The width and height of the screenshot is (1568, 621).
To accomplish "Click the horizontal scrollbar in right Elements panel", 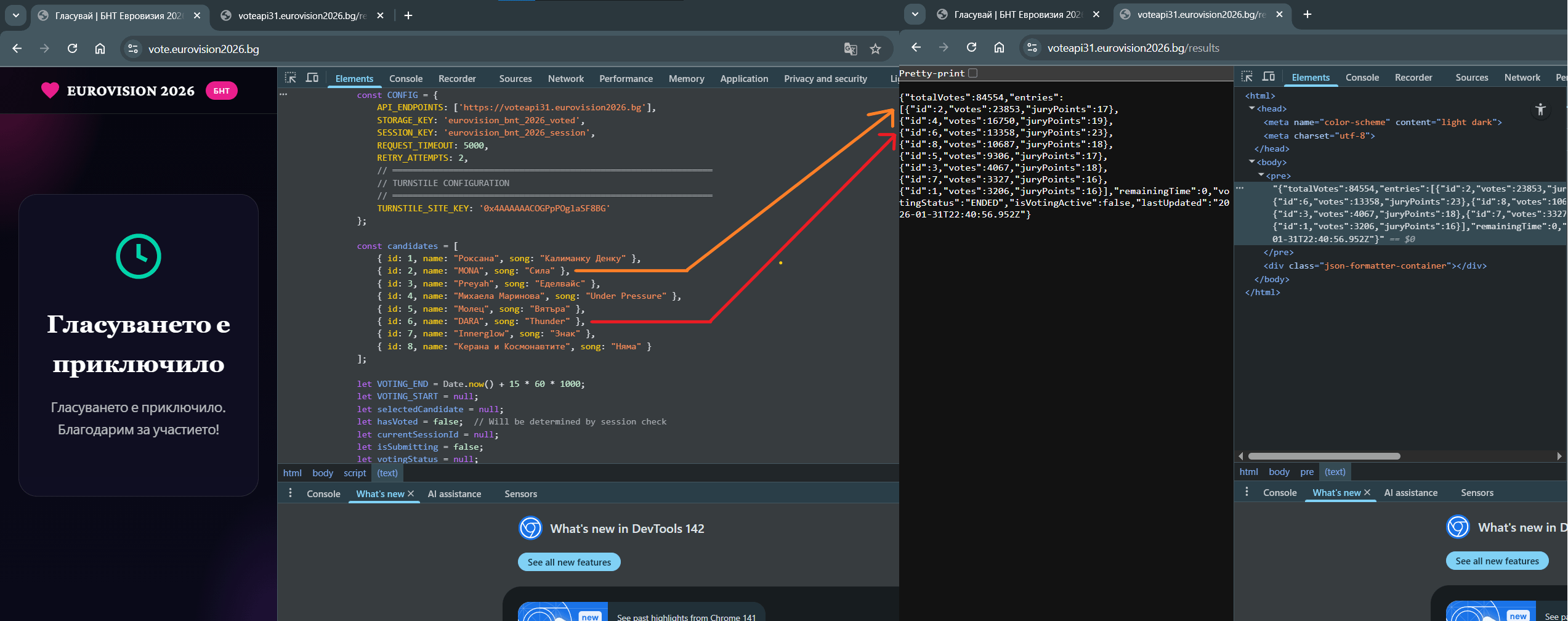I will pyautogui.click(x=1324, y=457).
